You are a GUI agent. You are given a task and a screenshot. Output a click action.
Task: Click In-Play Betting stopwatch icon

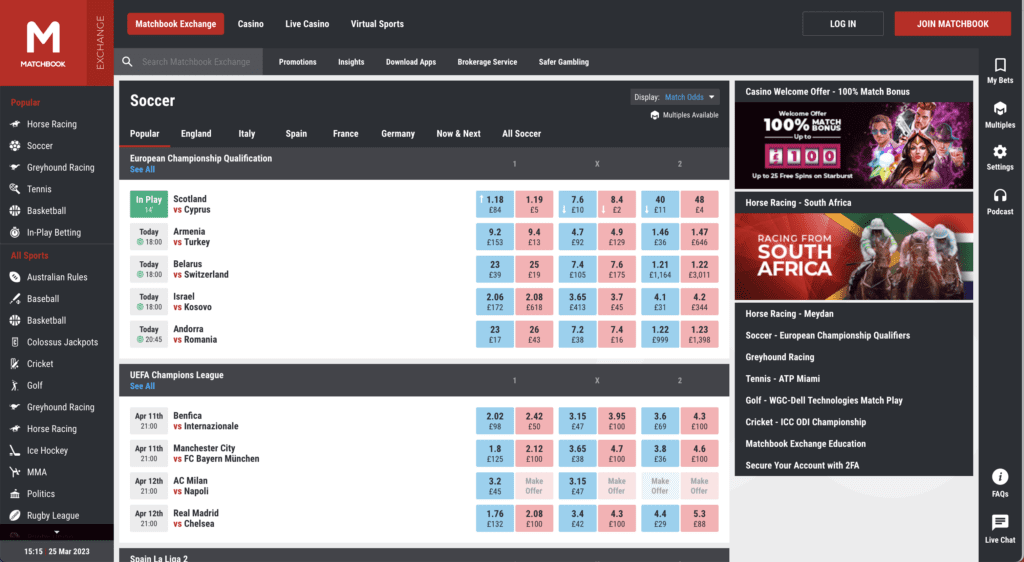[x=15, y=232]
